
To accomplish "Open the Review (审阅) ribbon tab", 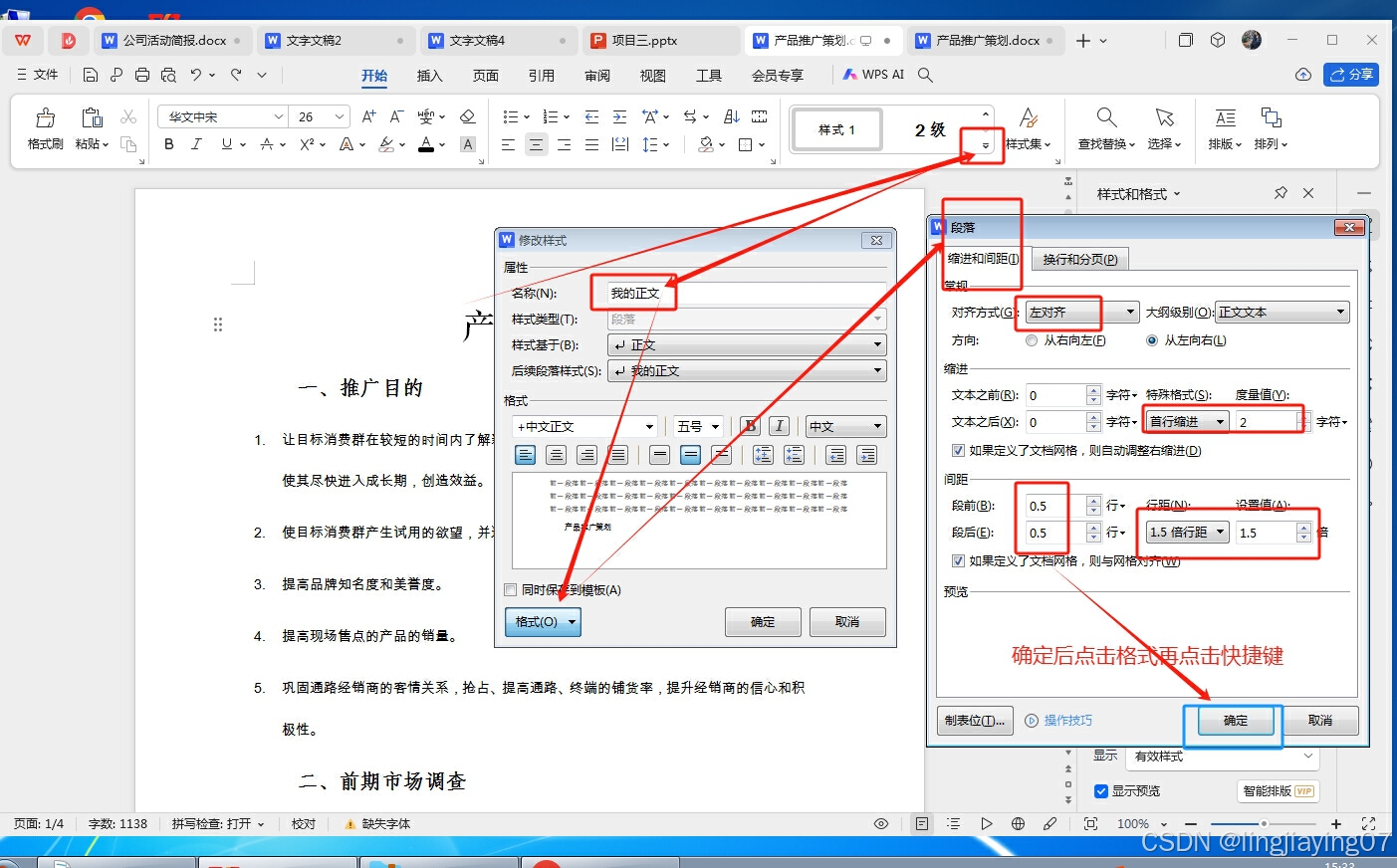I will click(x=596, y=76).
